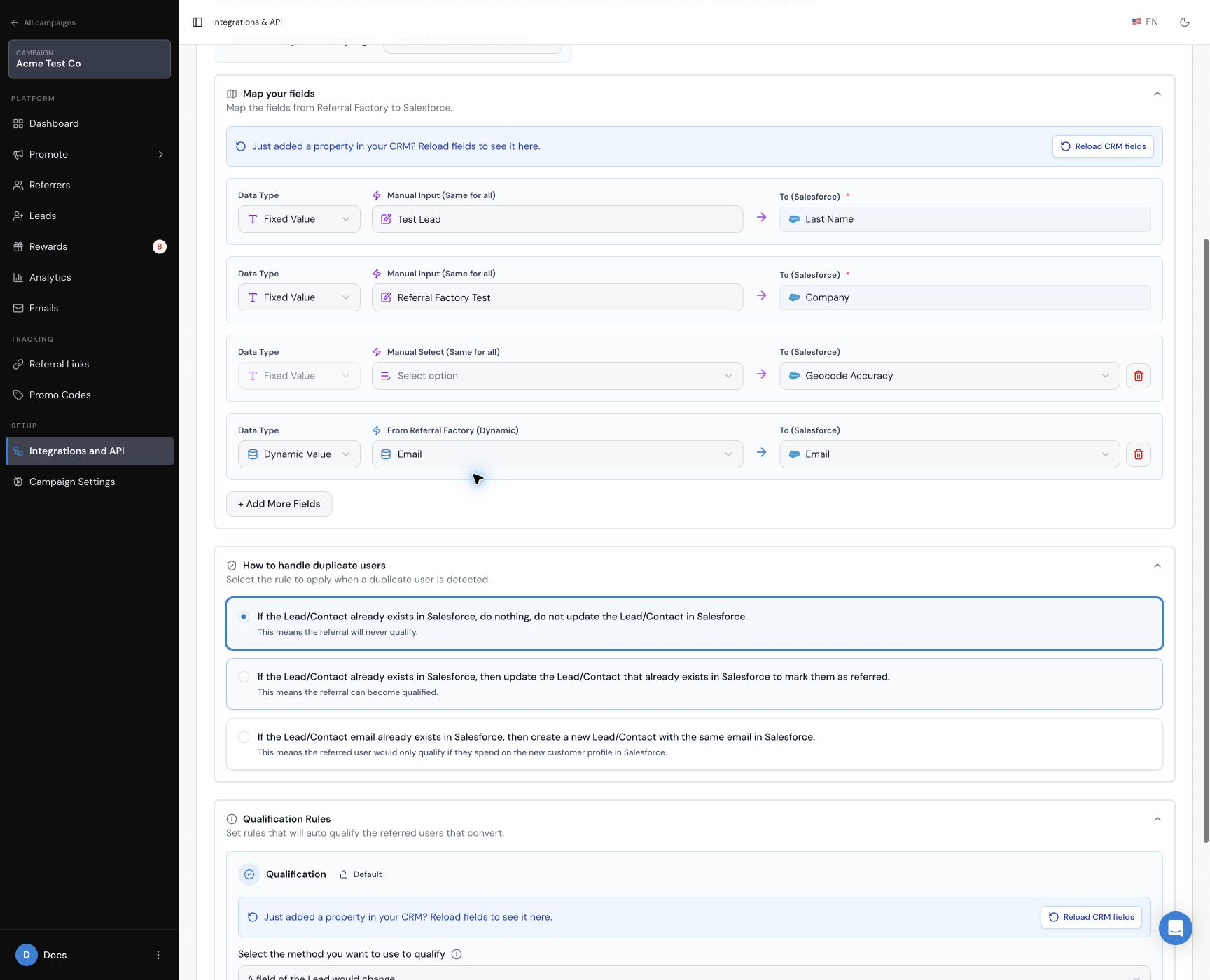Delete the Geocode Accuracy mapping row
The image size is (1210, 980).
click(1139, 376)
